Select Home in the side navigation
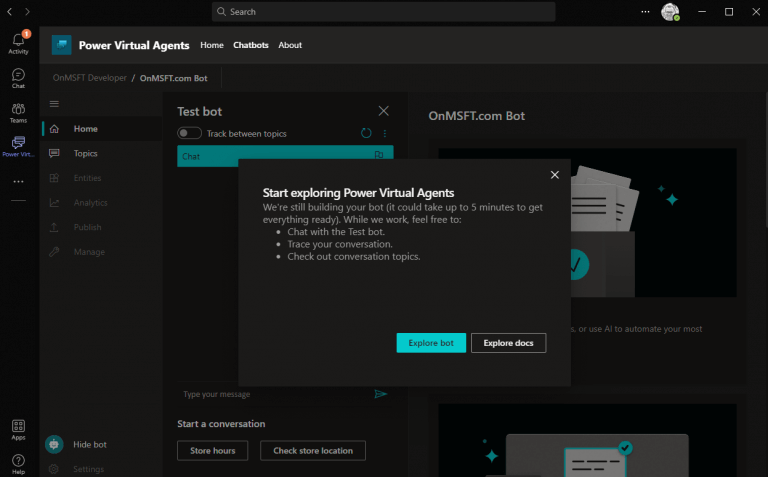 102,129
